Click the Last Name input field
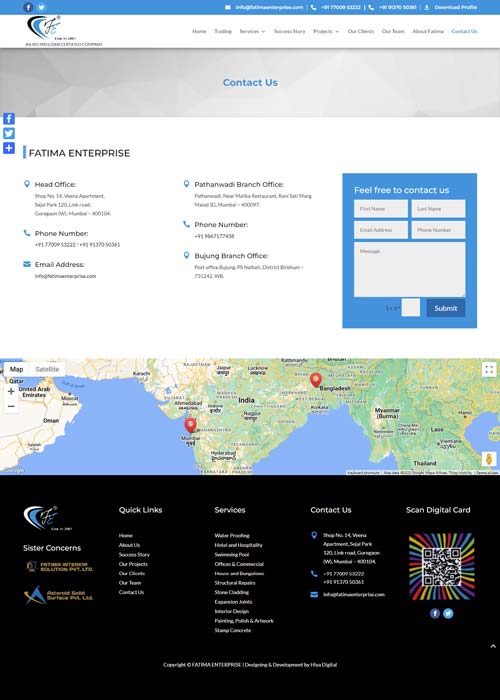 (438, 208)
